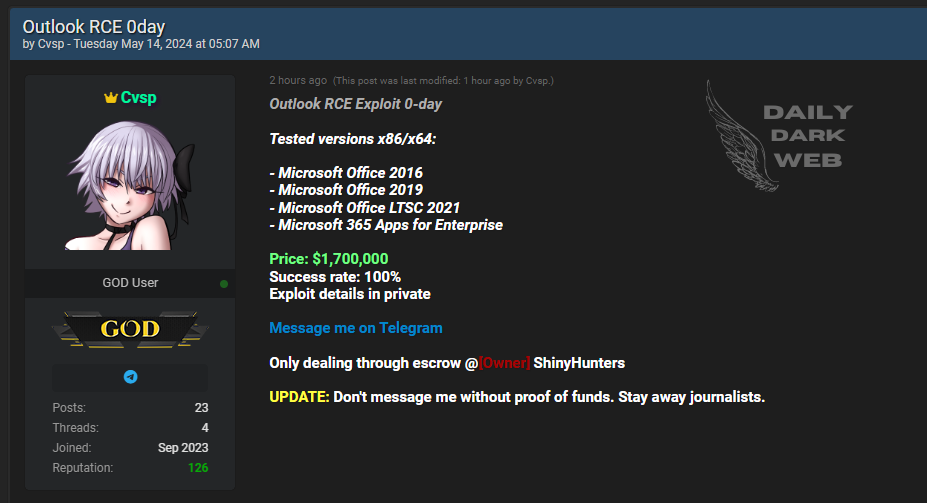Click the author byline under the title
Image resolution: width=927 pixels, height=503 pixels.
click(141, 44)
